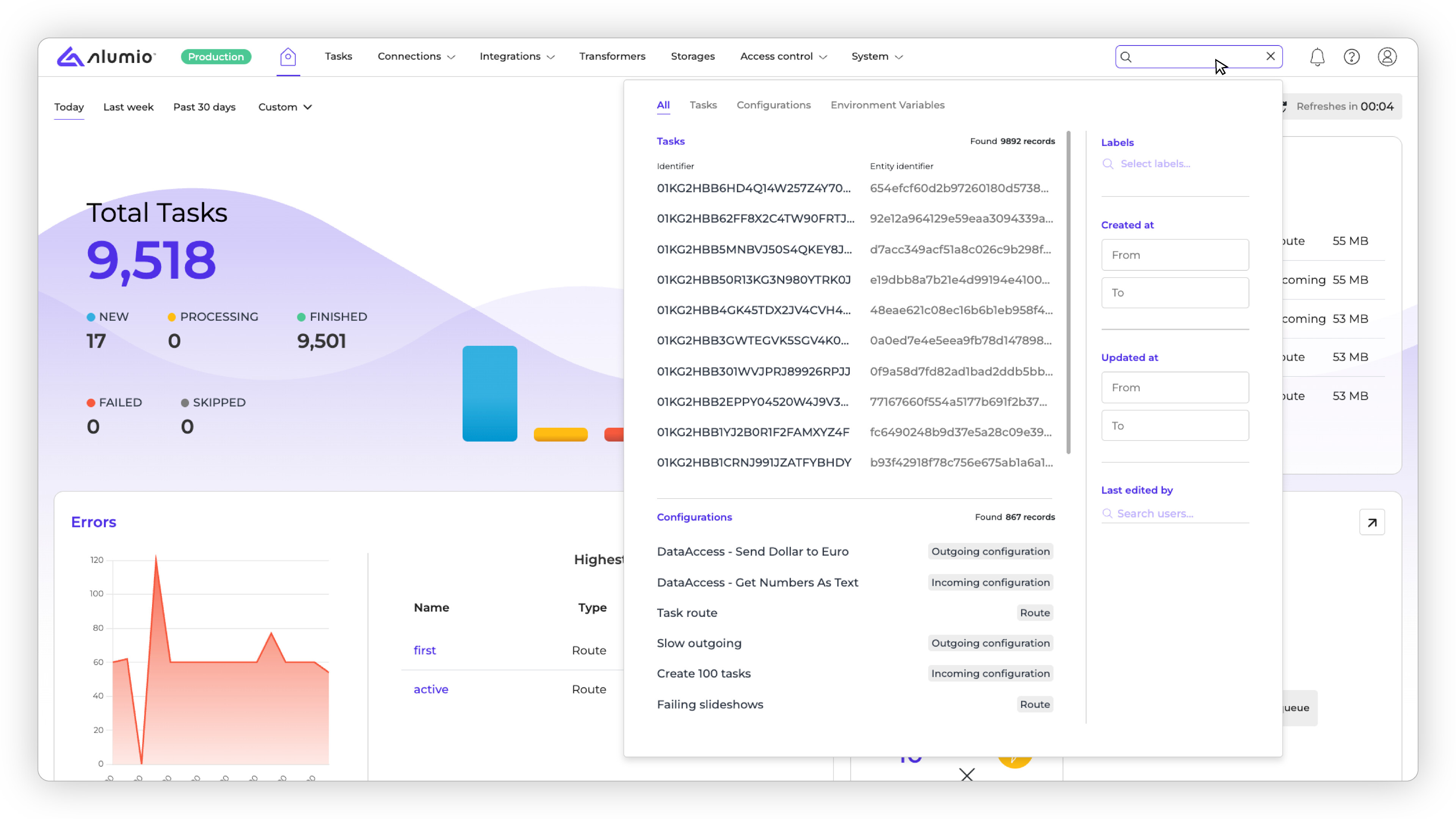
Task: Open the Custom date range dropdown
Action: (285, 107)
